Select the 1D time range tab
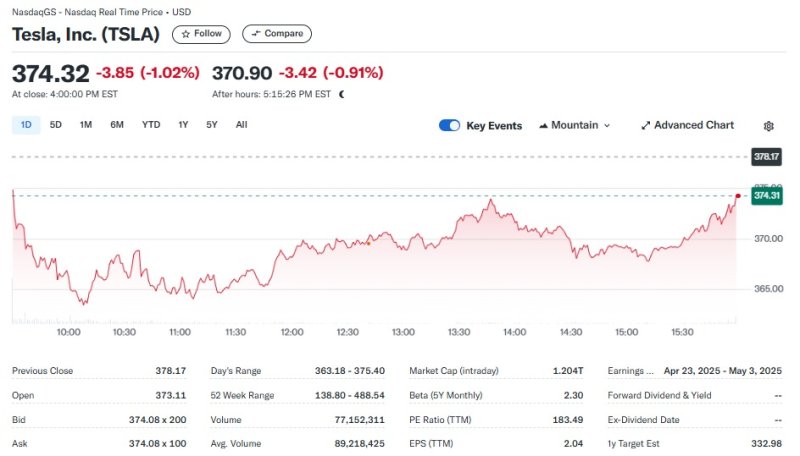800x456 pixels. click(x=26, y=125)
